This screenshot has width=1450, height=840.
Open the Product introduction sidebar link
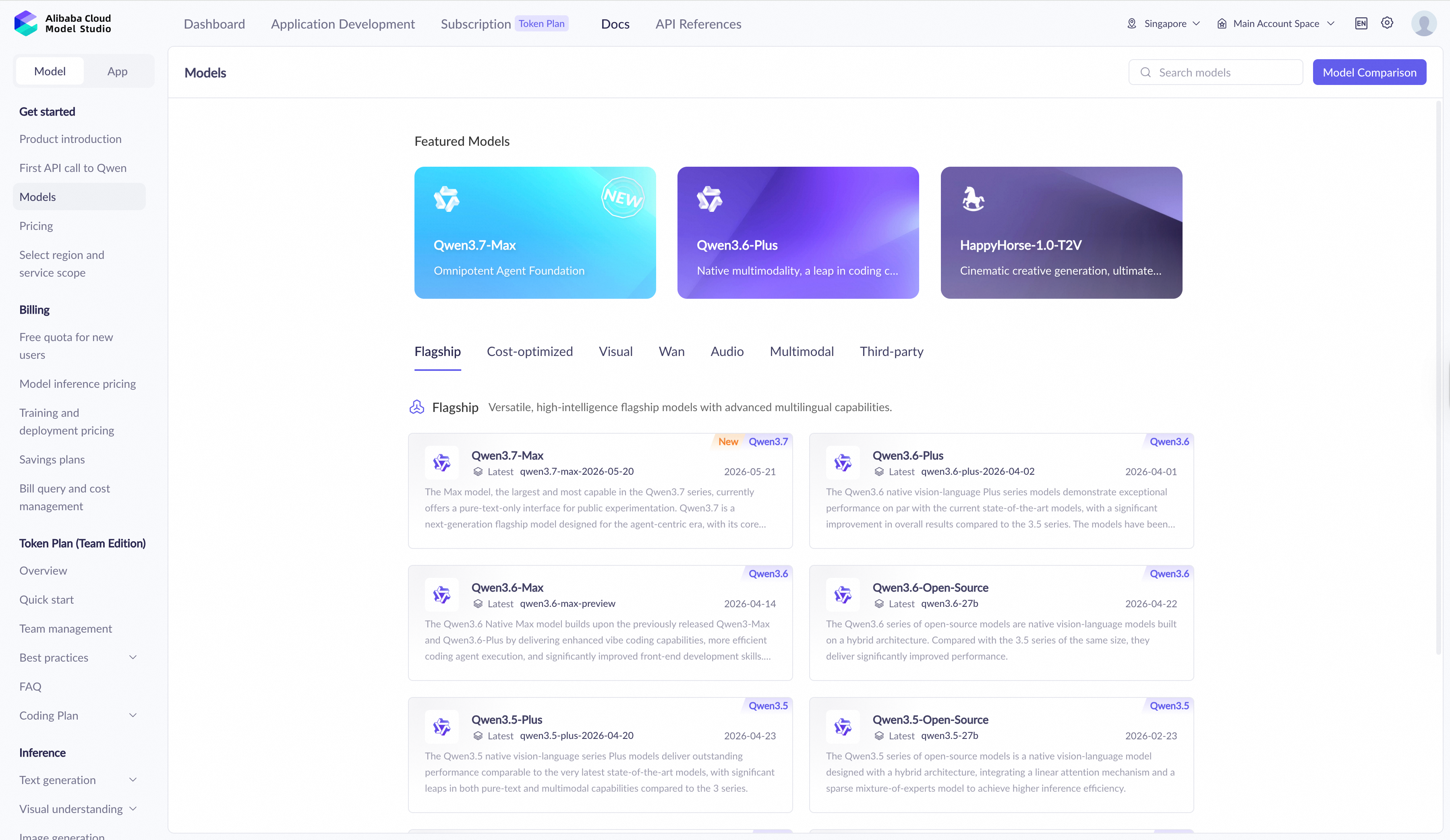[x=70, y=139]
